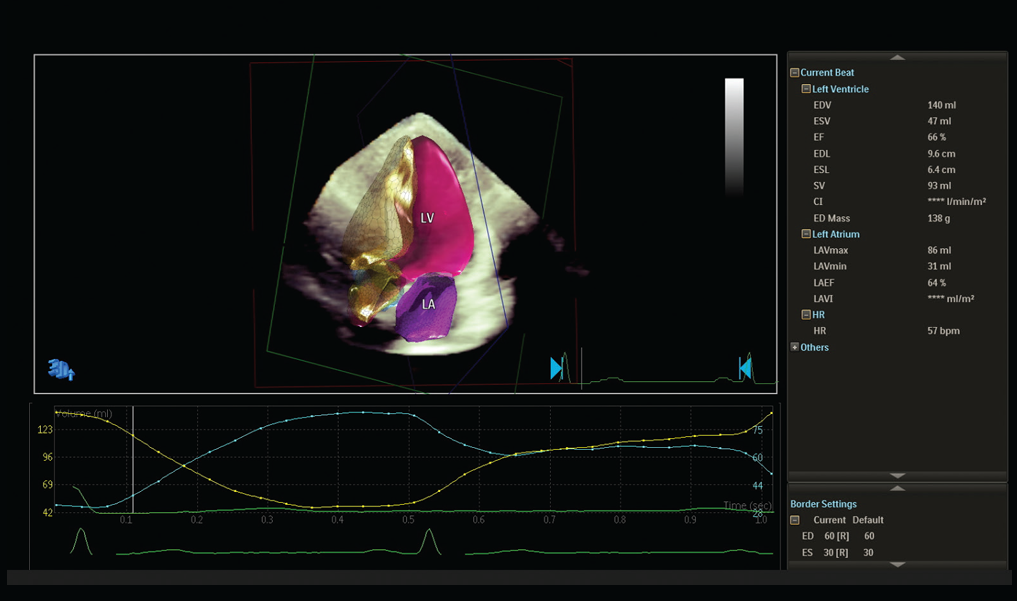Click the up arrow above Current Beat
The height and width of the screenshot is (601, 1017).
897,58
